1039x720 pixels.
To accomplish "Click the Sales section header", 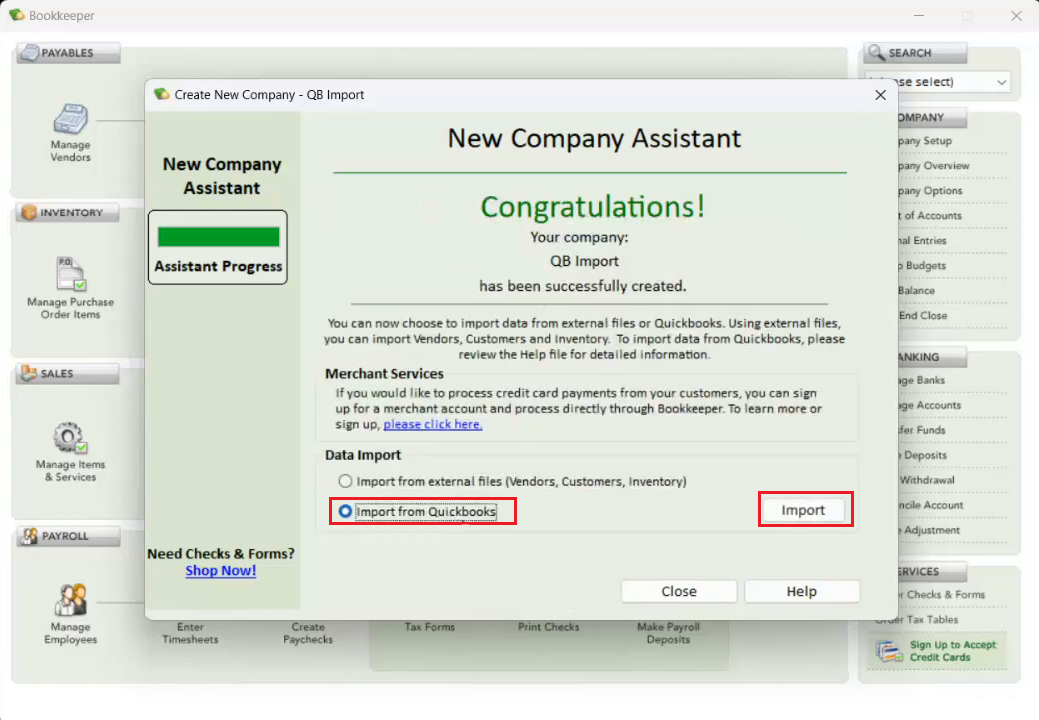I will coord(68,374).
